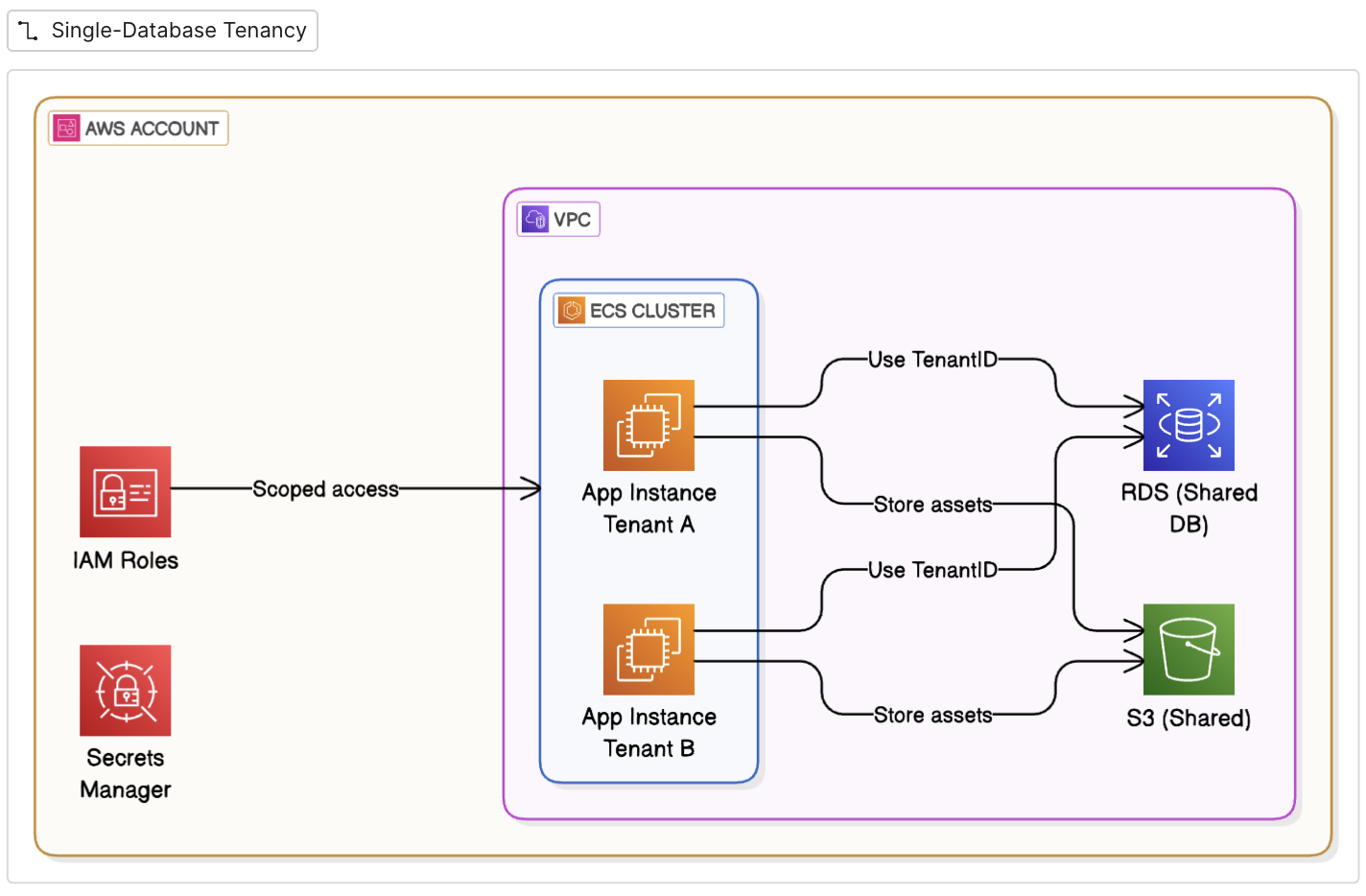Click the App Instance Tenant B caption
This screenshot has width=1366, height=896.
tap(649, 733)
